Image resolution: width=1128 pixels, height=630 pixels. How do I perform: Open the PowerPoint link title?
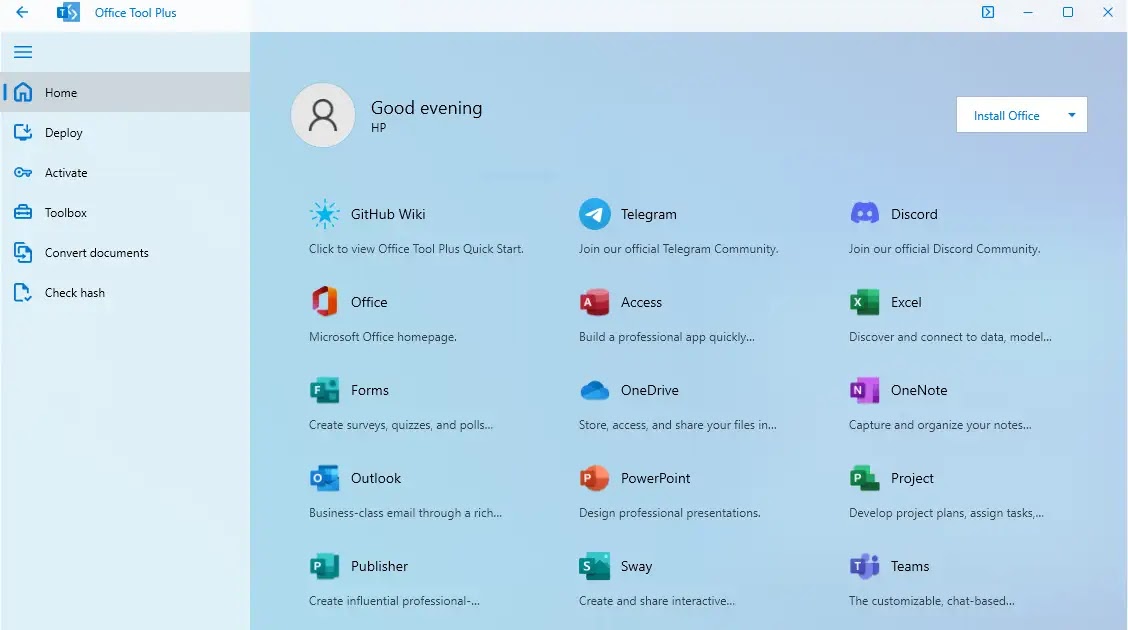coord(655,478)
